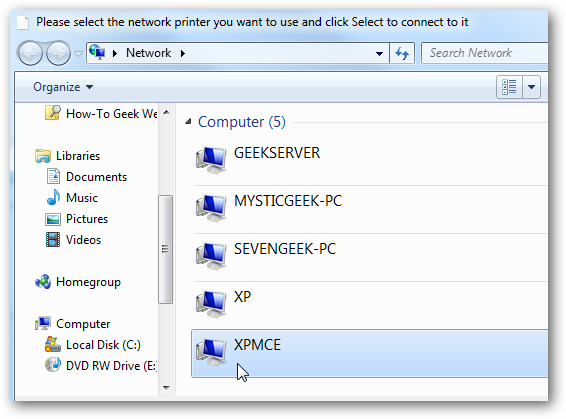Click the Videos filmstrip icon
This screenshot has width=566, height=419.
[x=53, y=240]
